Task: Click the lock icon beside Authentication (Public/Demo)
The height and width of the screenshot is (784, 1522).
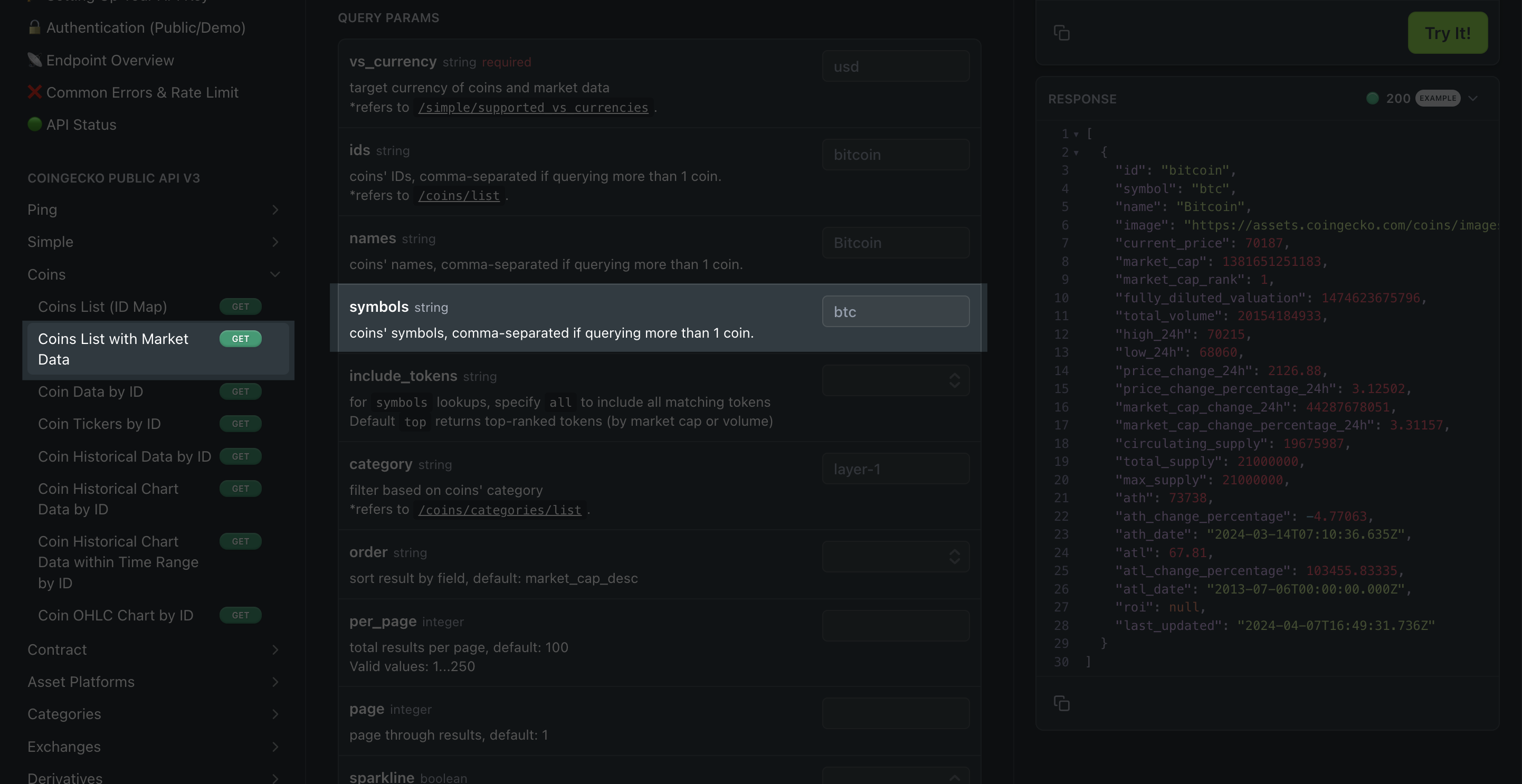Action: 34,27
